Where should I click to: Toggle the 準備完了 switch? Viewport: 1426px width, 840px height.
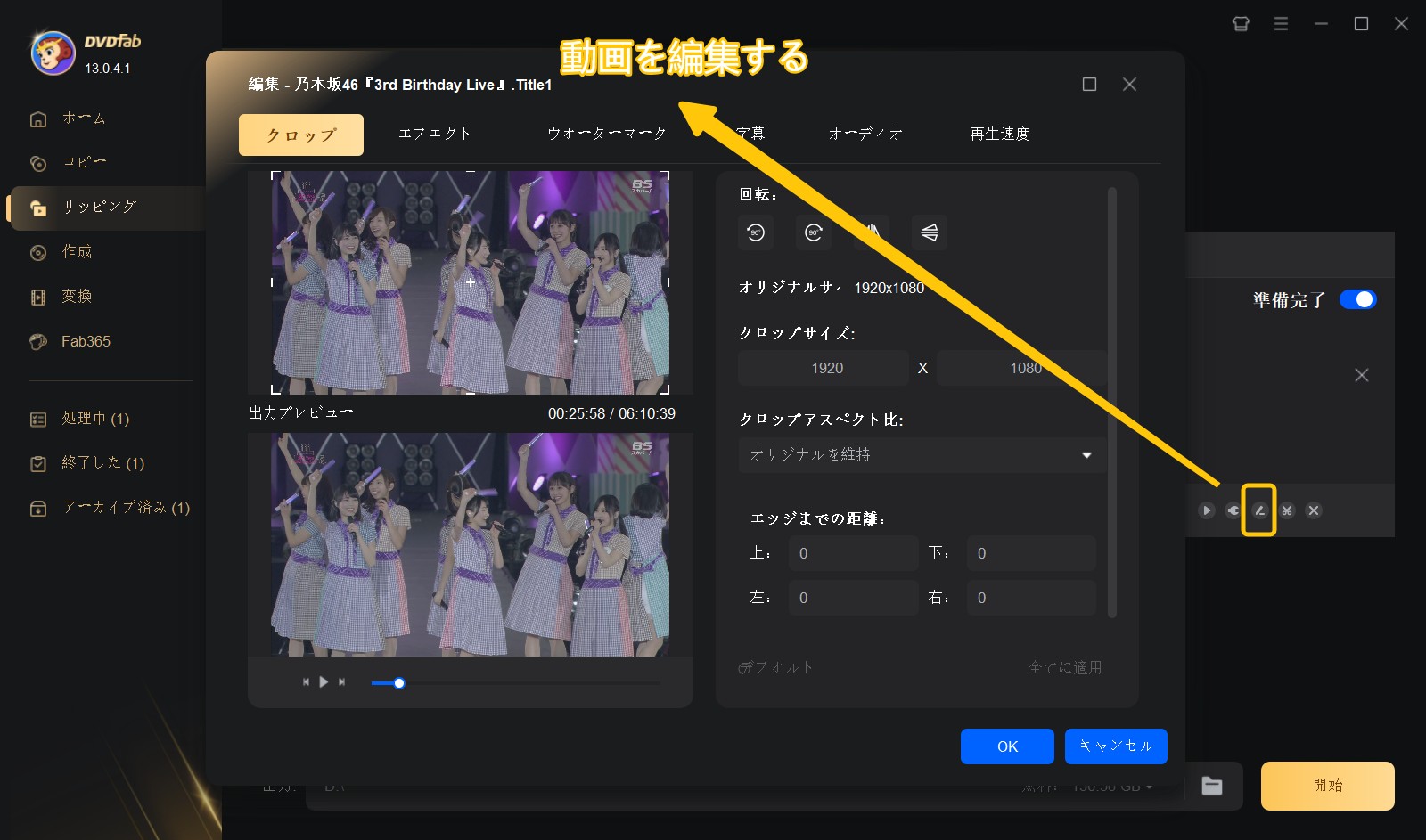(x=1358, y=299)
